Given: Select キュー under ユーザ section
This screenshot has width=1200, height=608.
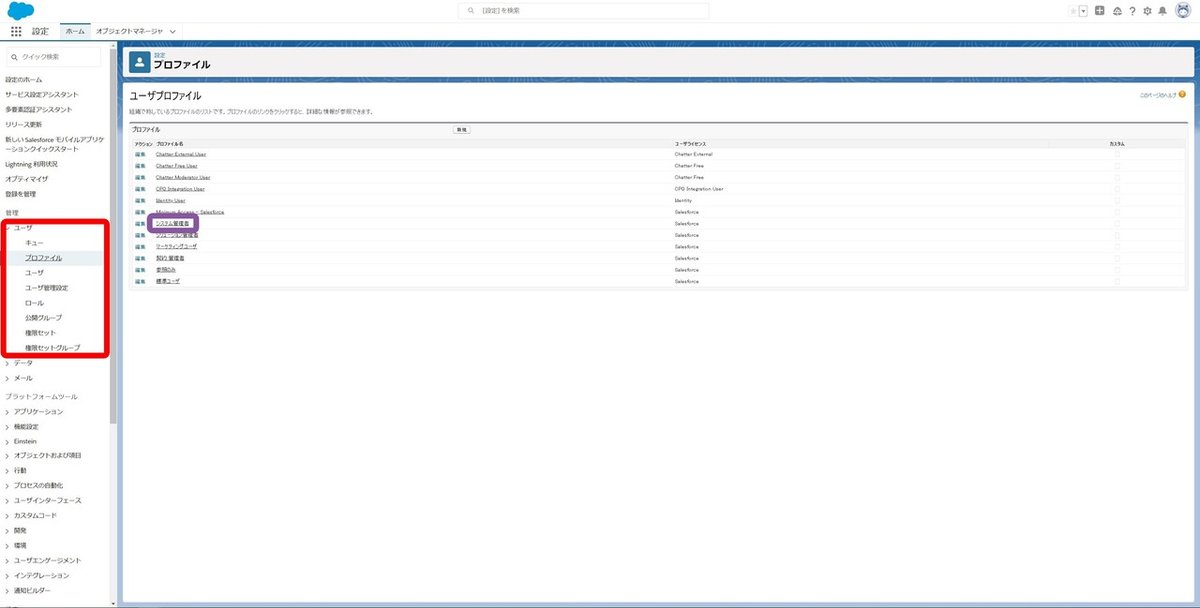Looking at the screenshot, I should coord(34,243).
